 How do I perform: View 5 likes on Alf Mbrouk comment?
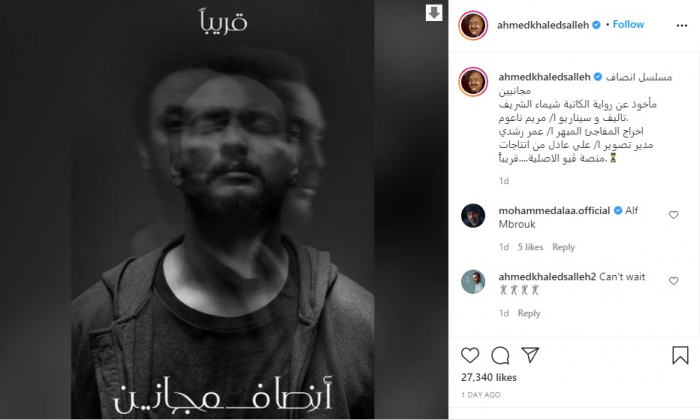[530, 247]
